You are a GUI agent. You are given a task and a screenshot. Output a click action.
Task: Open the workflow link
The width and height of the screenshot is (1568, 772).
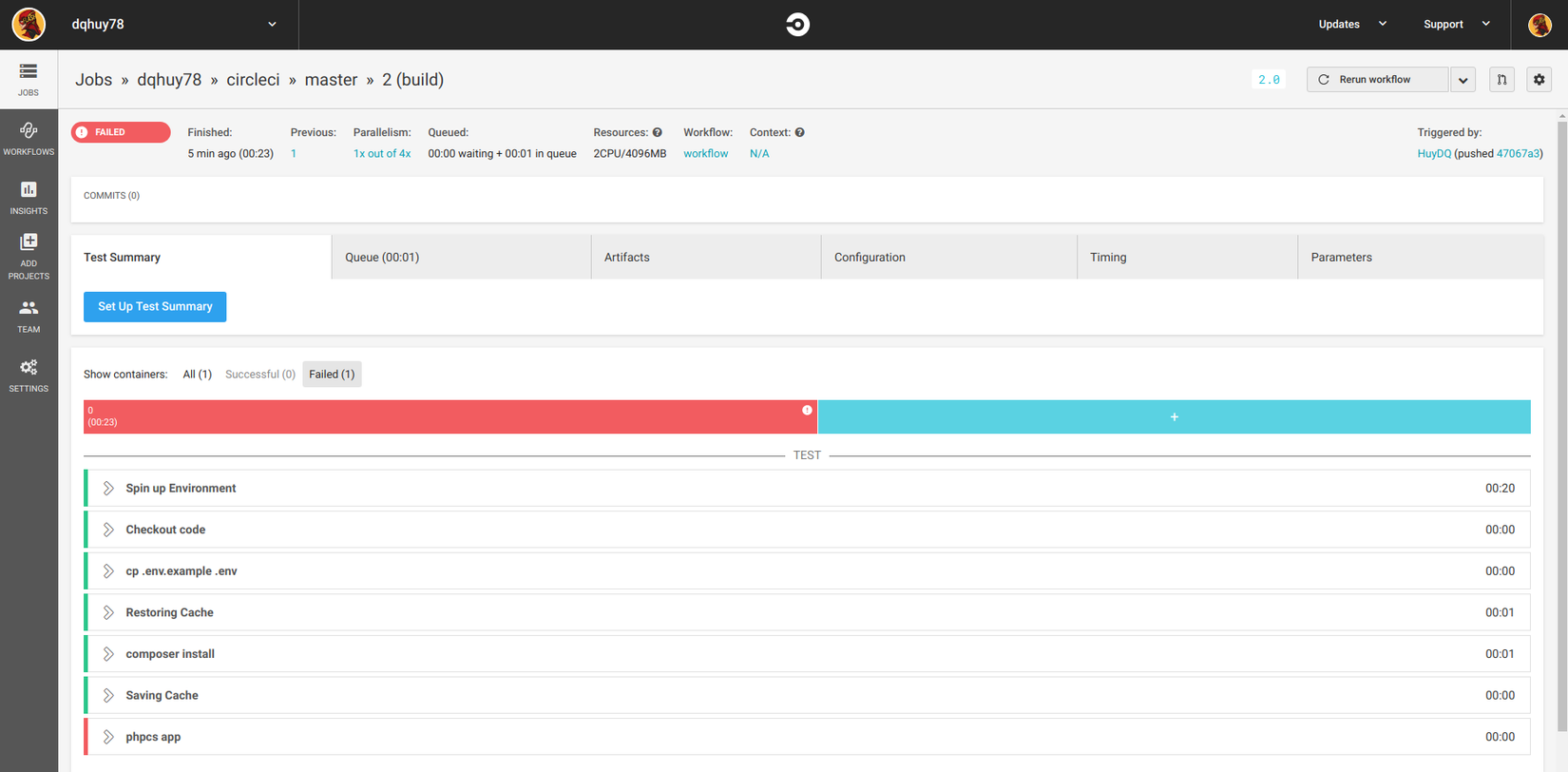[706, 154]
